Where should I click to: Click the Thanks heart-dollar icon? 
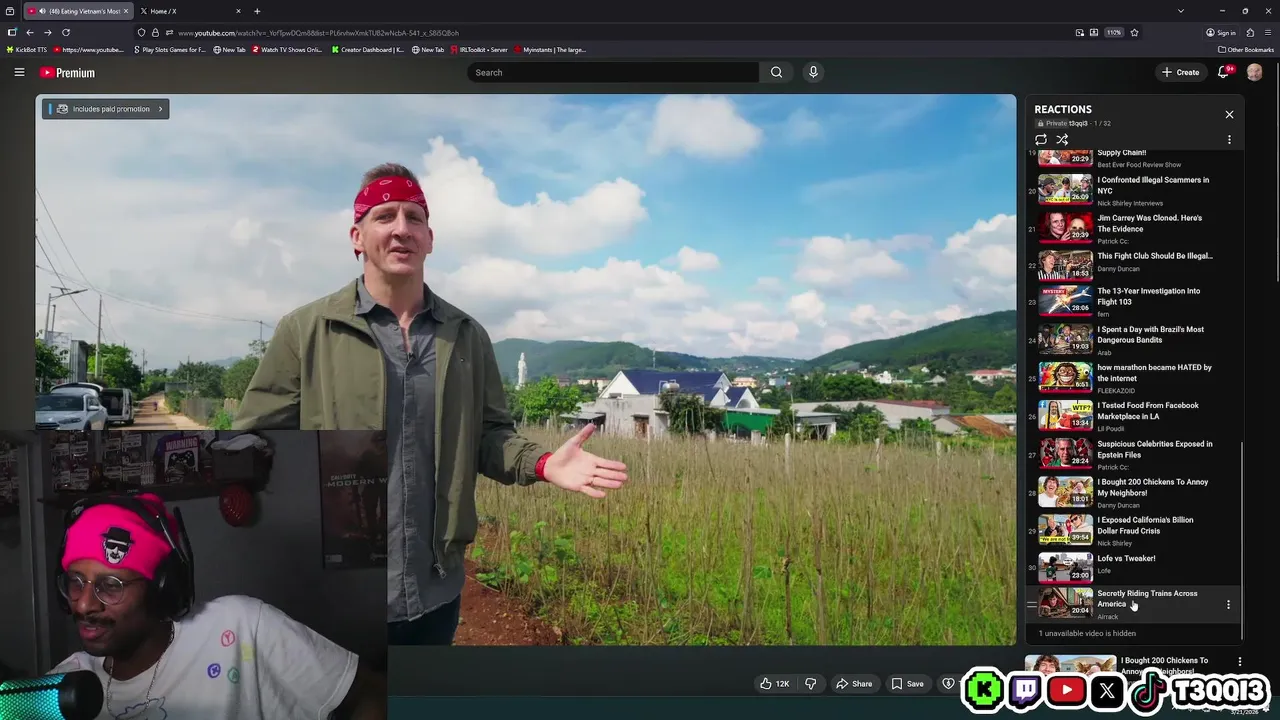coord(948,683)
